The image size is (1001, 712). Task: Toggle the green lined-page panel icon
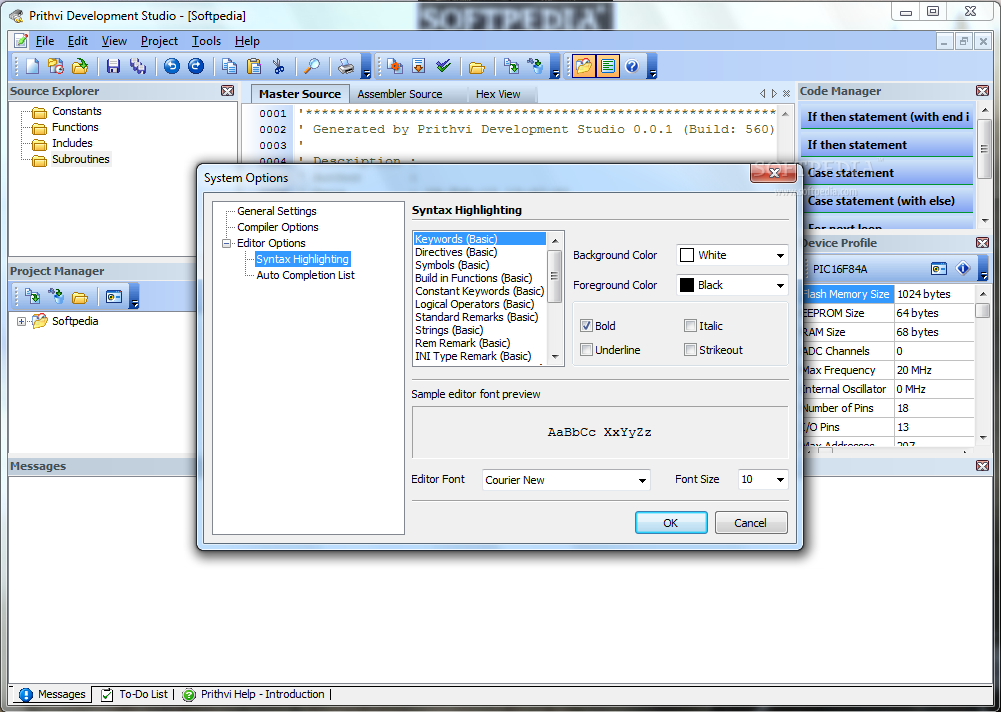click(x=608, y=66)
